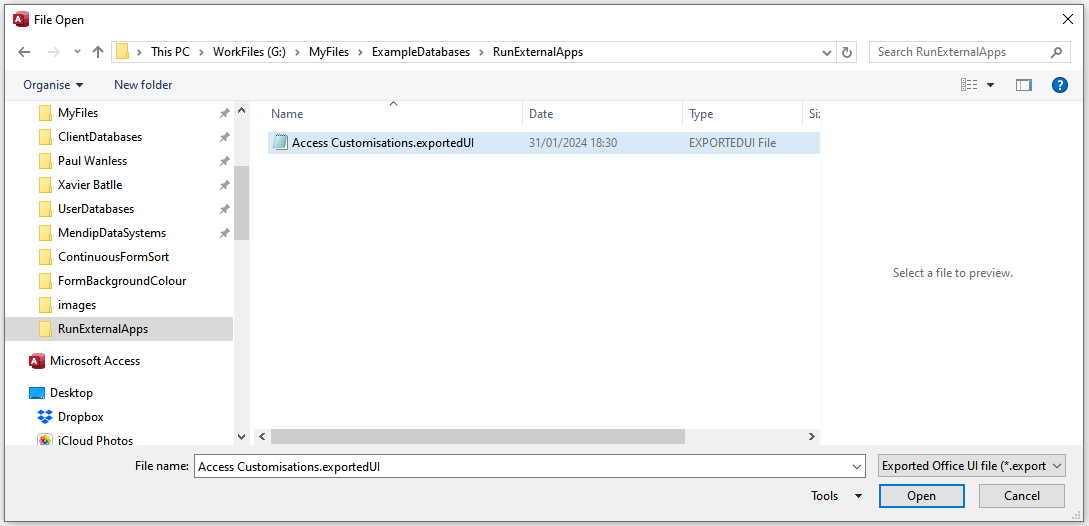Click the file date 31/01/2024 18:30
The height and width of the screenshot is (526, 1089).
click(x=573, y=143)
